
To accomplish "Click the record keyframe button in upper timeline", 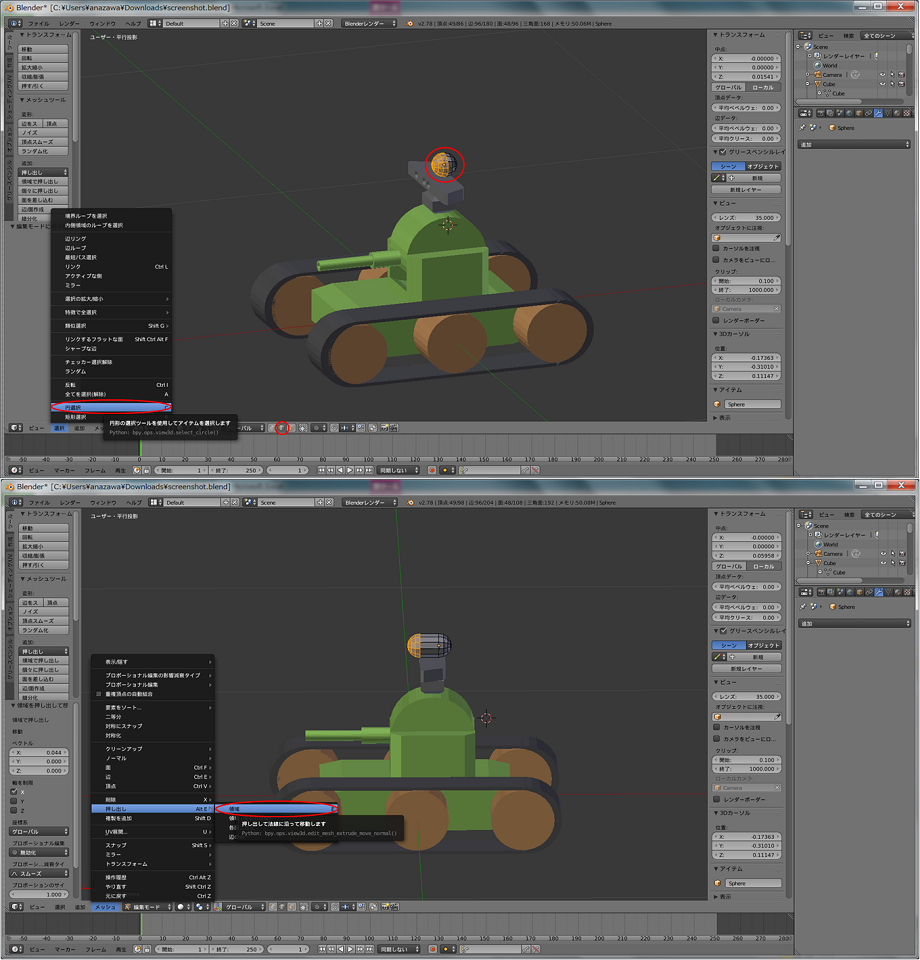I will tap(431, 470).
